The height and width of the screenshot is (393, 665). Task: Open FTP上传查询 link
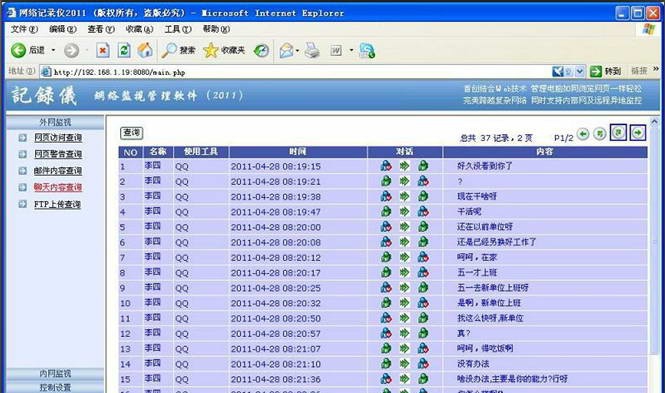coord(57,204)
